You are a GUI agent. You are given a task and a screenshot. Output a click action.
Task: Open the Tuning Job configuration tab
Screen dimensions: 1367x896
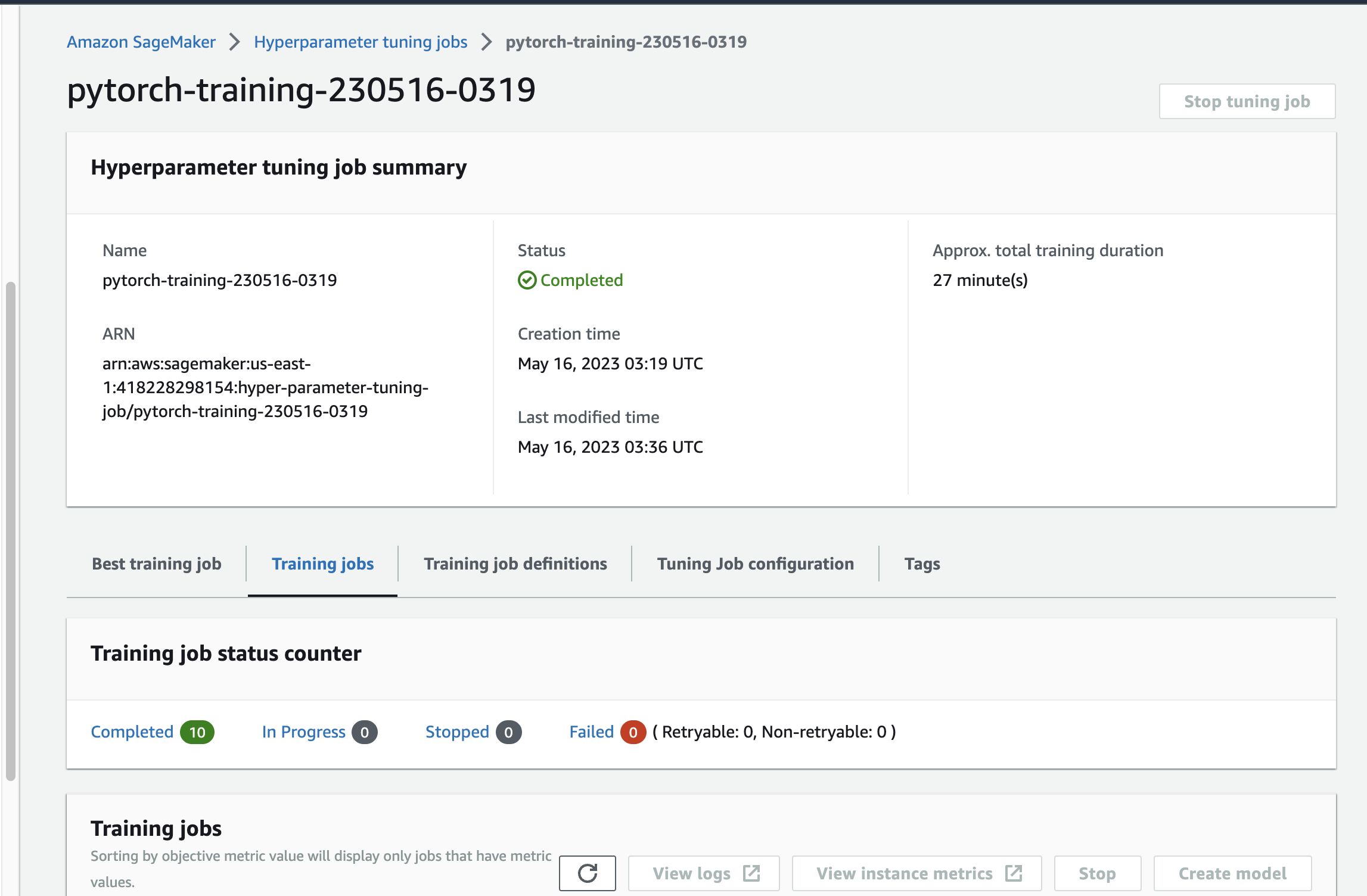pyautogui.click(x=755, y=564)
